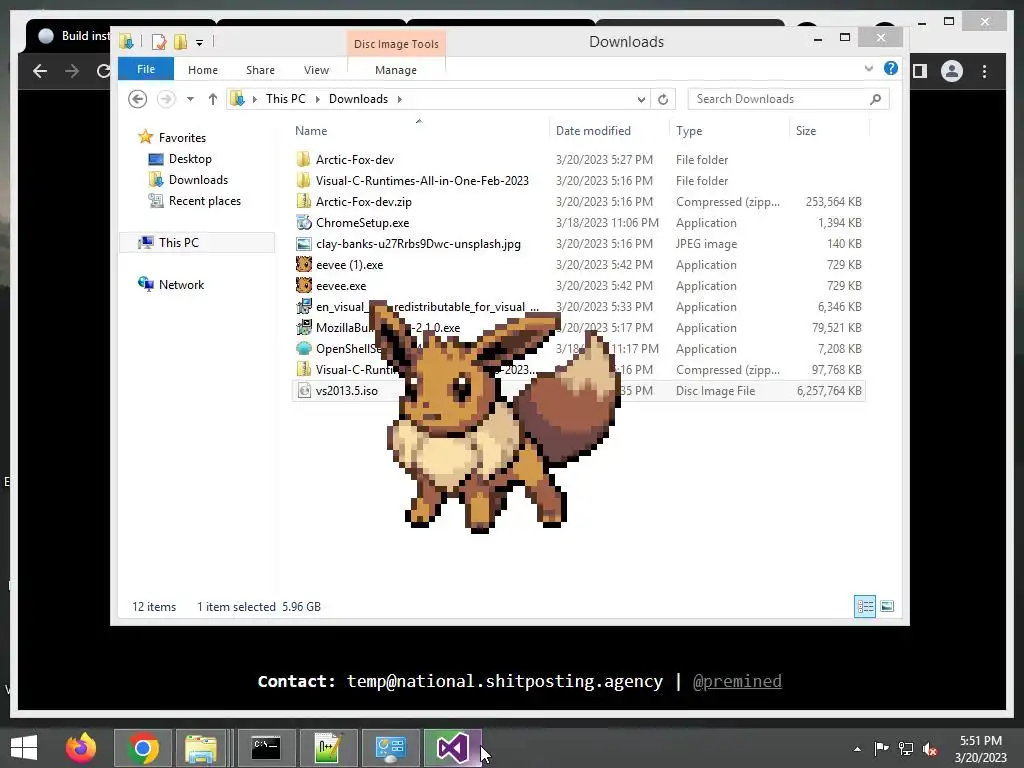Image resolution: width=1024 pixels, height=768 pixels.
Task: Open Desktop in the navigation pane
Action: point(180,159)
